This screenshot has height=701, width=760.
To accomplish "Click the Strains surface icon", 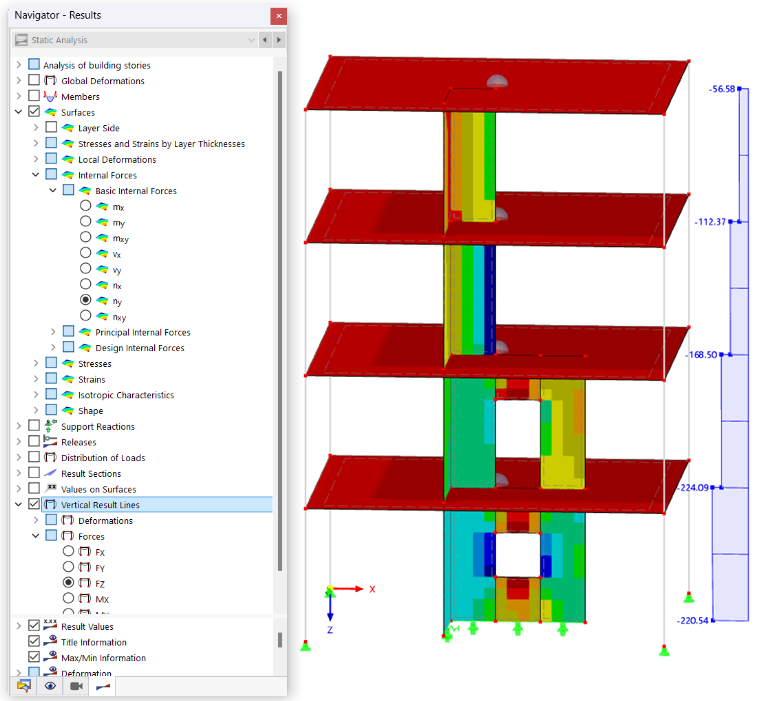I will click(x=67, y=379).
